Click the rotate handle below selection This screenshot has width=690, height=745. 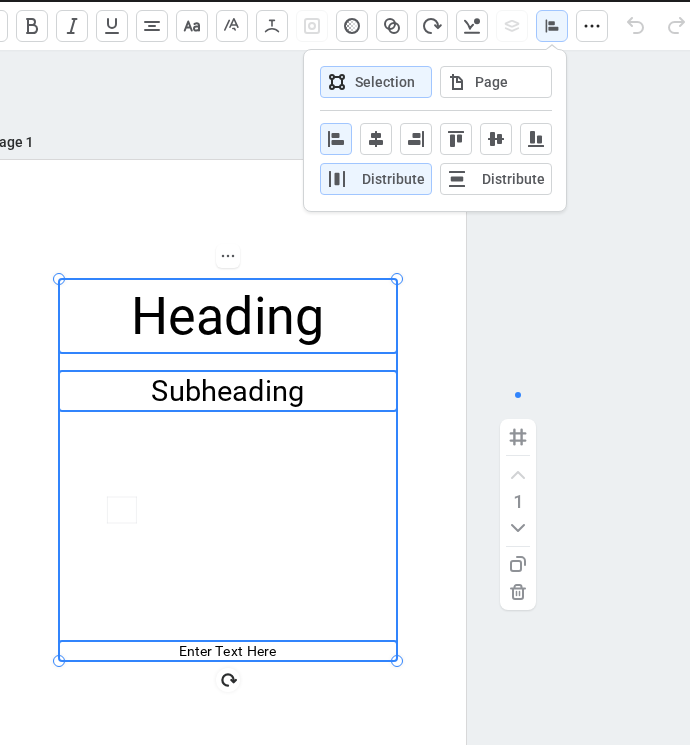[229, 680]
